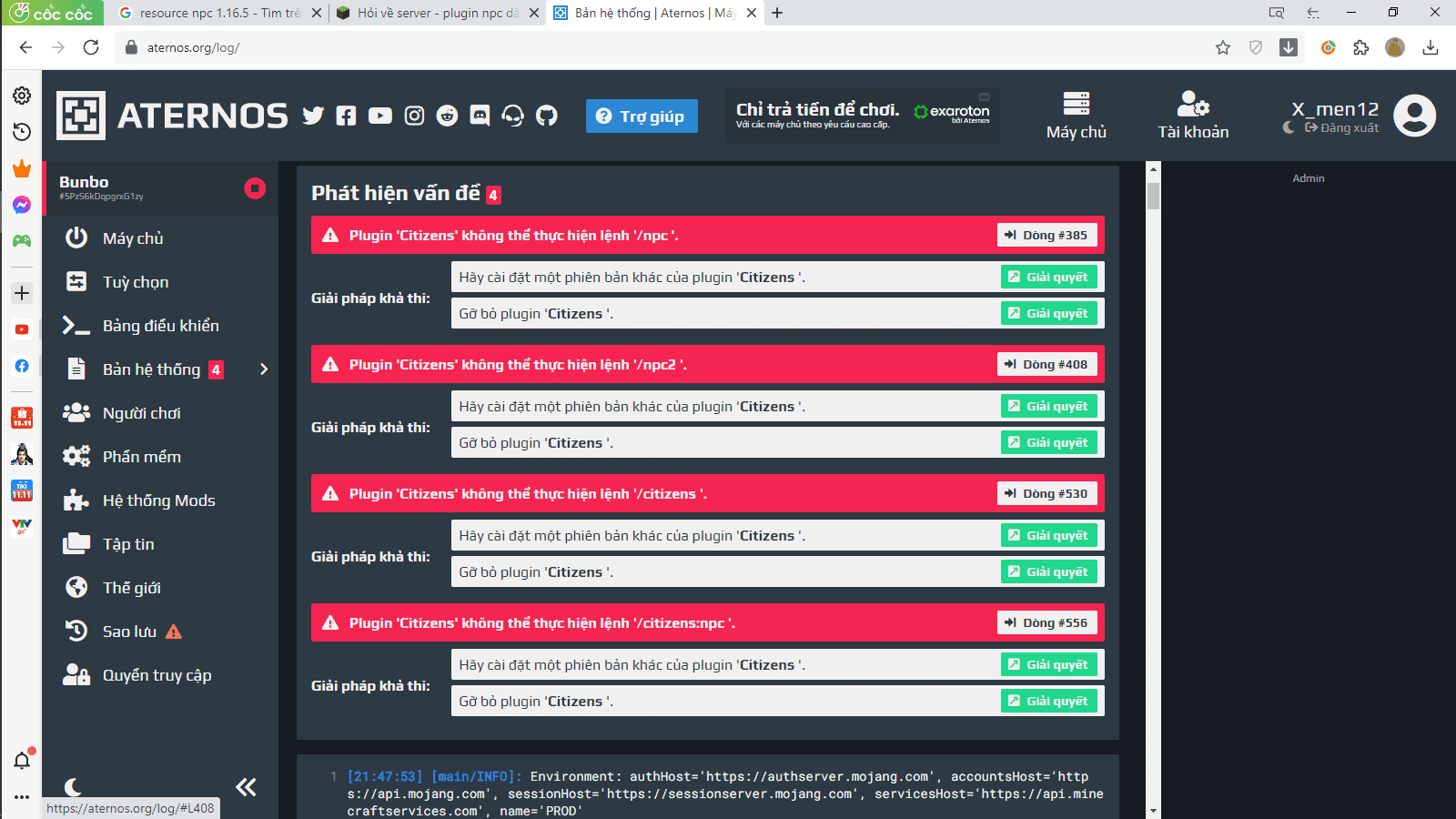
Task: Expand Bản hệ thống submenu arrow
Action: point(264,369)
